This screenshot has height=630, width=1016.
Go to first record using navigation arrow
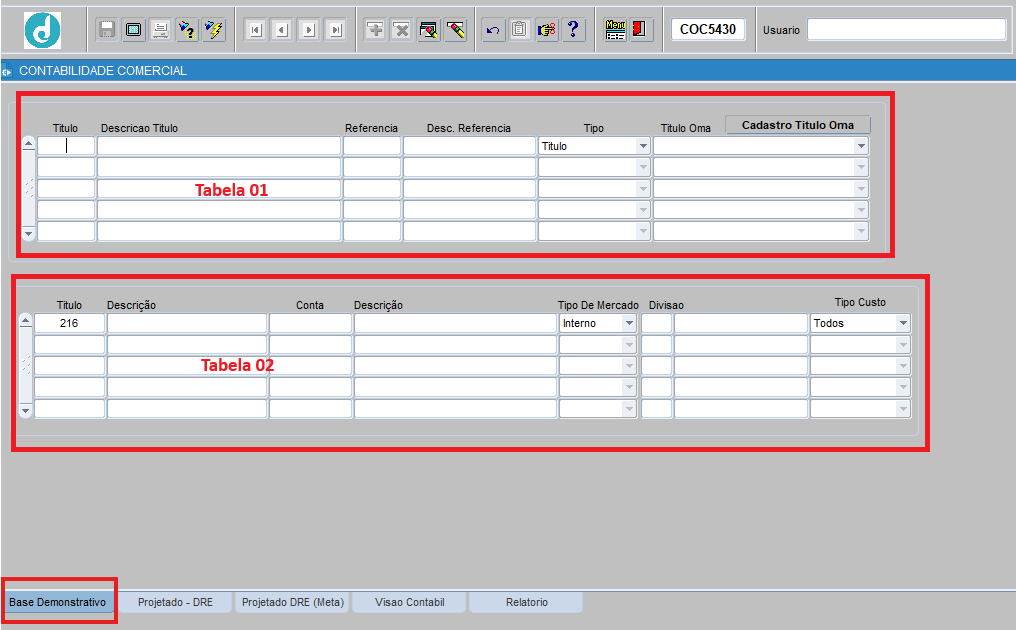pos(255,30)
